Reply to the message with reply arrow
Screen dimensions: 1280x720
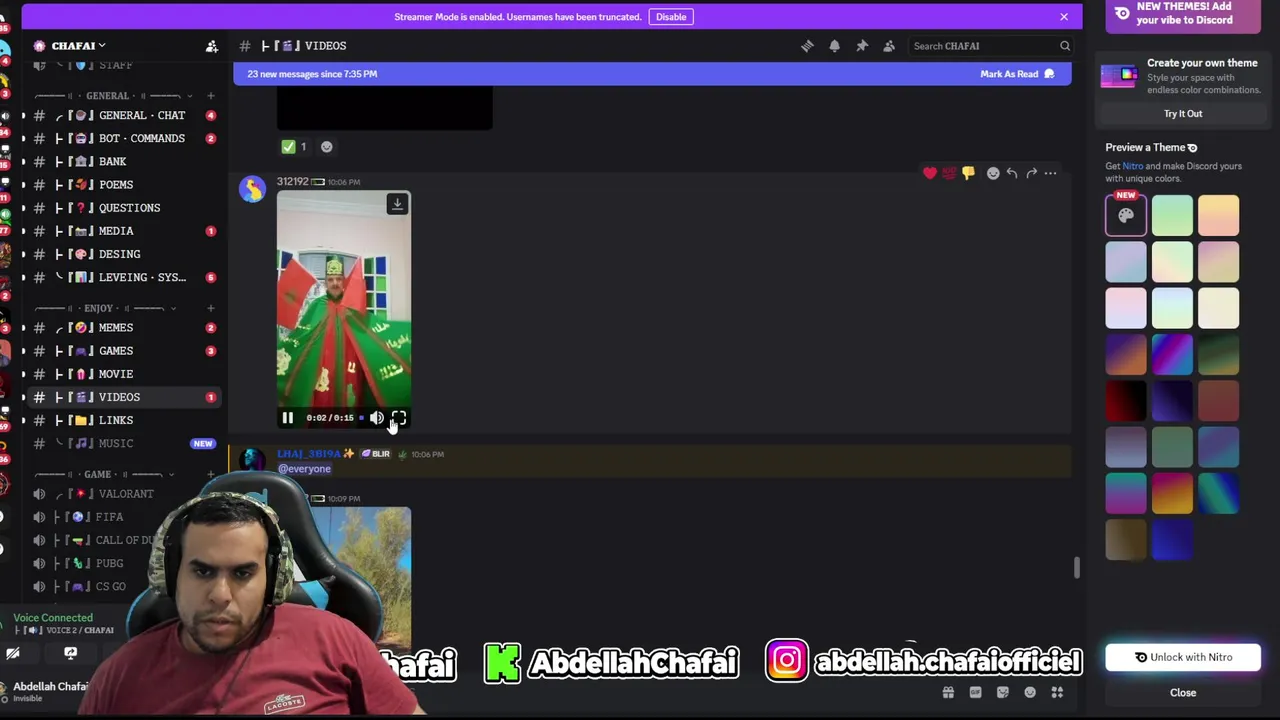[1012, 173]
